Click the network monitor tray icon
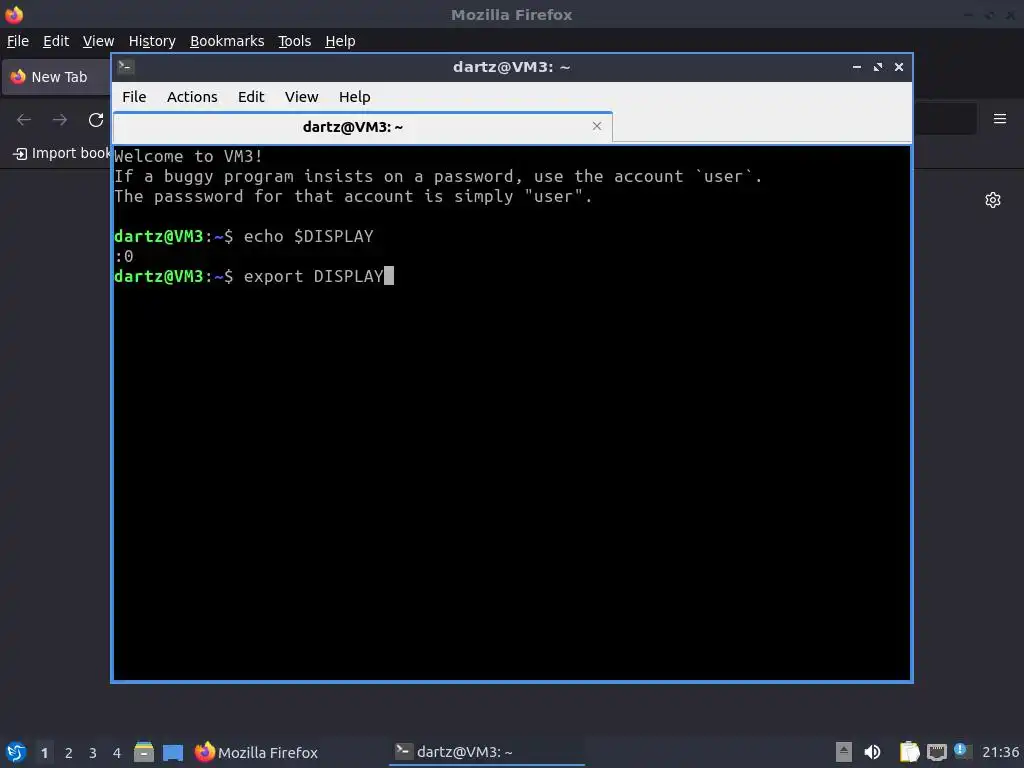 (936, 752)
